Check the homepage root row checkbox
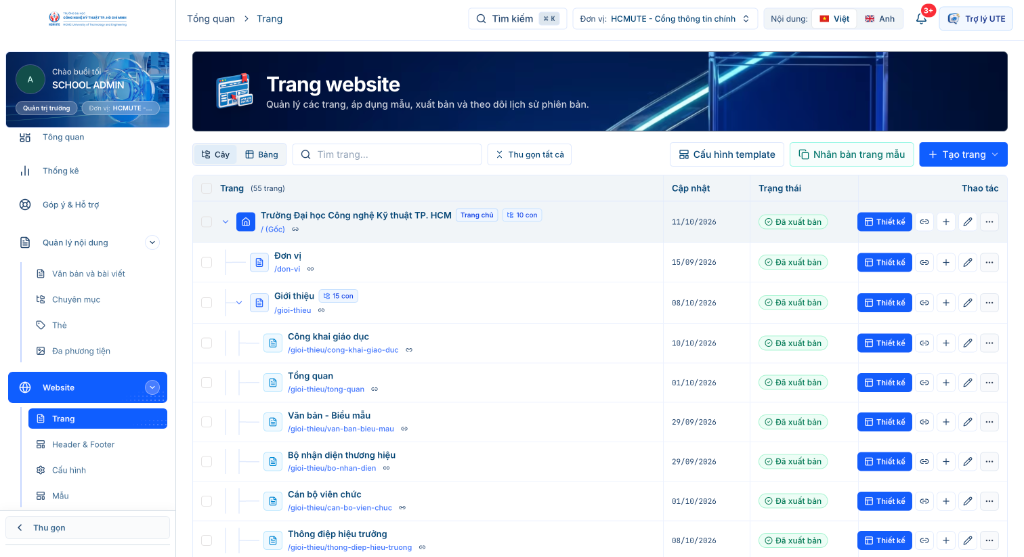1024x557 pixels. click(206, 222)
